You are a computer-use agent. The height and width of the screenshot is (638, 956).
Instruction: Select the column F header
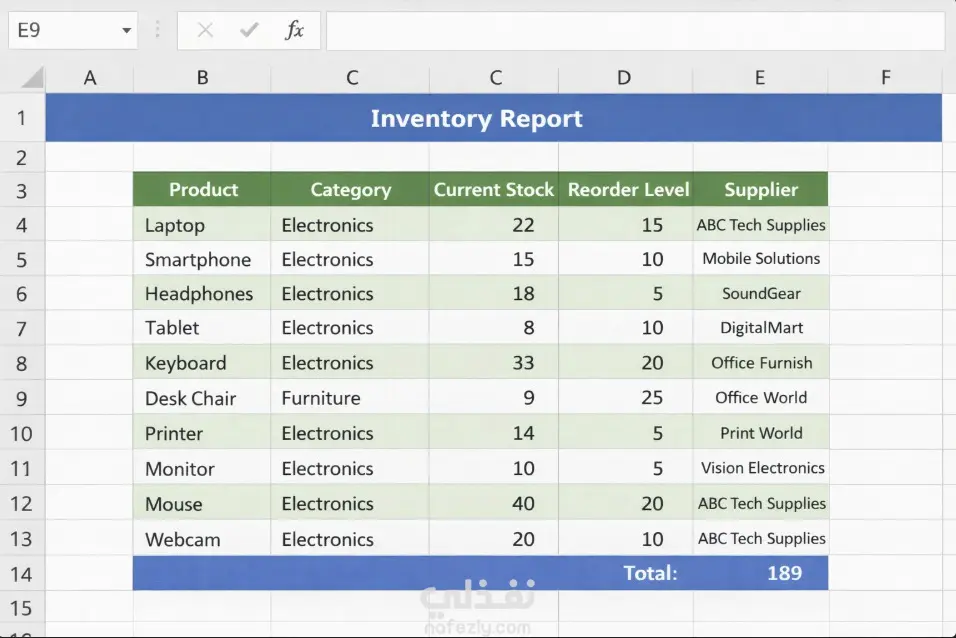885,78
